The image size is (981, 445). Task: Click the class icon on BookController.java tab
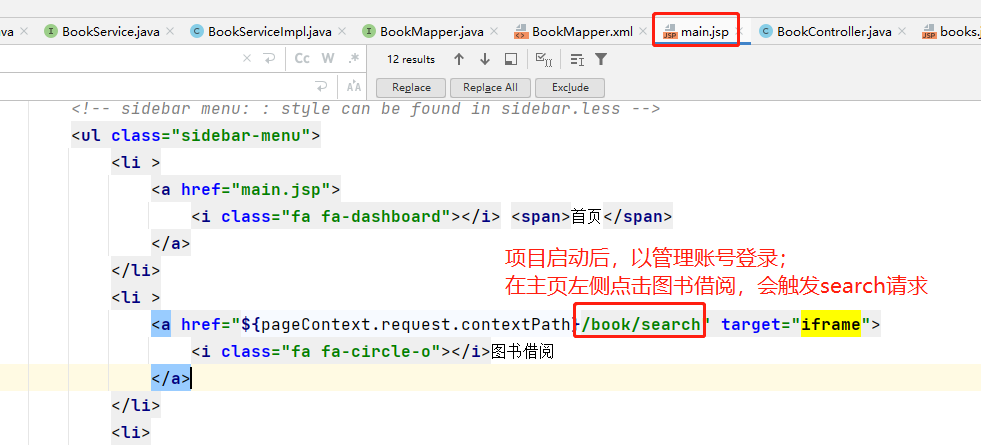pos(766,31)
